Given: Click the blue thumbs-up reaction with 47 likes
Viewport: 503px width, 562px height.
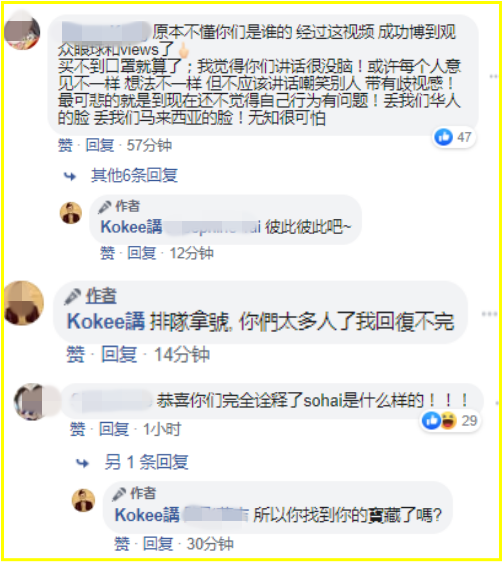Looking at the screenshot, I should pyautogui.click(x=443, y=137).
